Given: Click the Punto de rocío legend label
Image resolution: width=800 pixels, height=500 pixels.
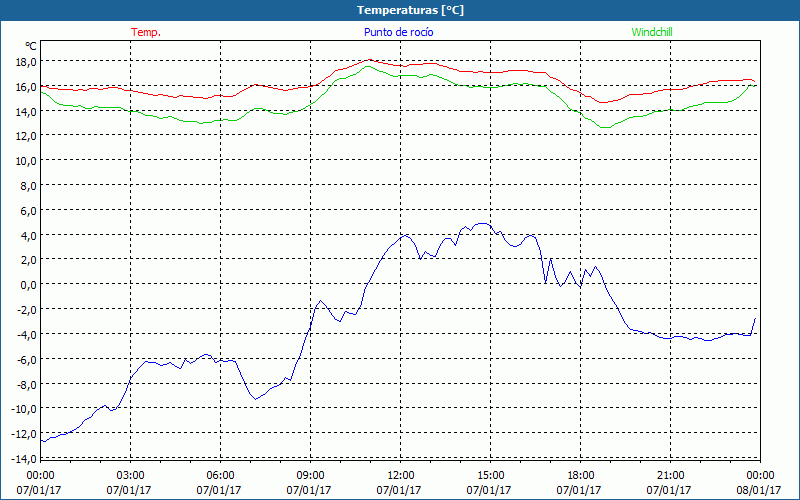Looking at the screenshot, I should [398, 32].
